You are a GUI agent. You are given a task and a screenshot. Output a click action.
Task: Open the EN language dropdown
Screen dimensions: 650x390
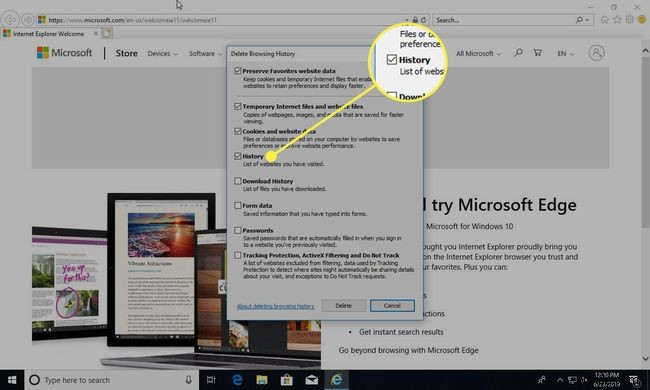point(566,53)
